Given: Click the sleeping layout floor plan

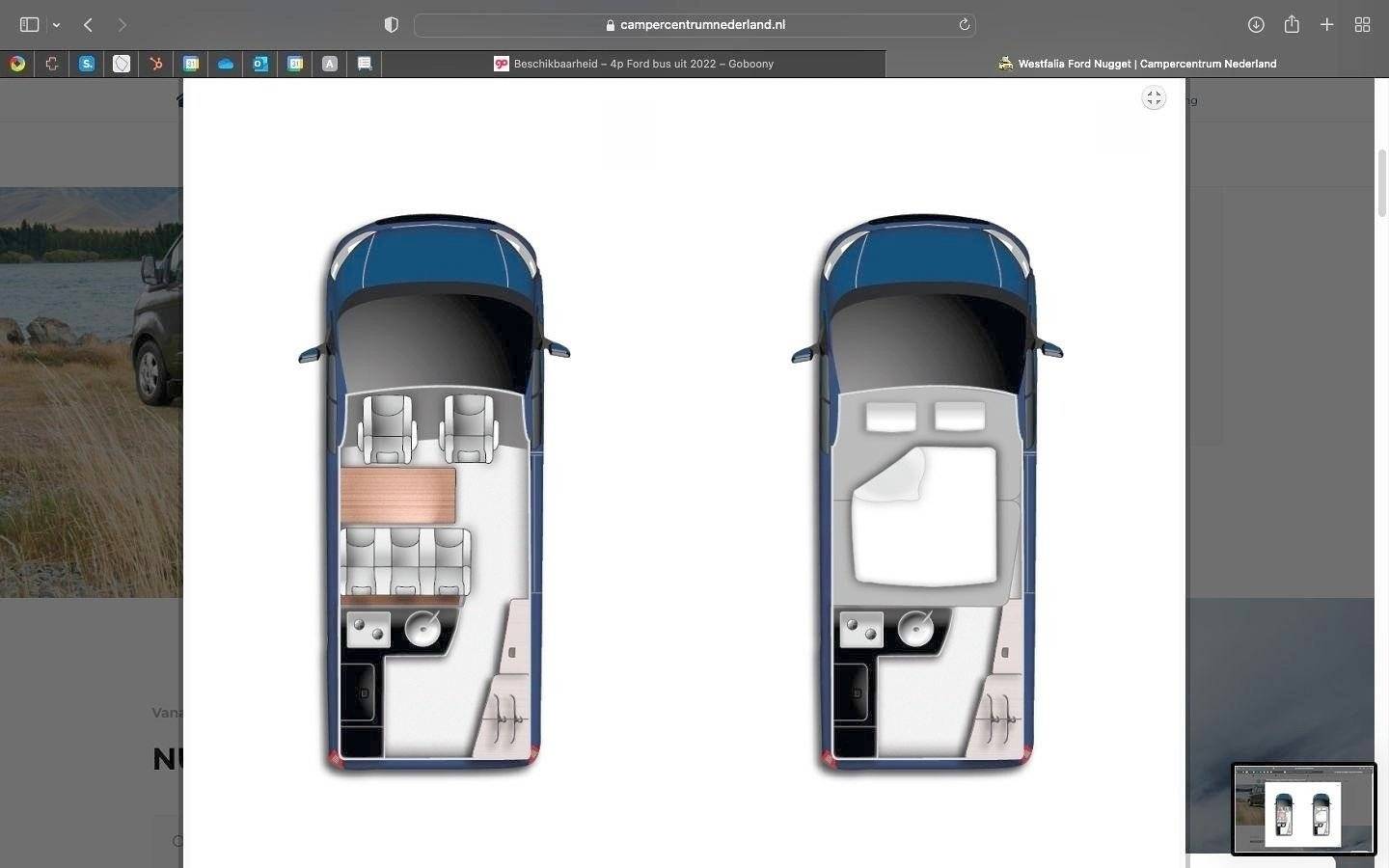Looking at the screenshot, I should pyautogui.click(x=927, y=495).
